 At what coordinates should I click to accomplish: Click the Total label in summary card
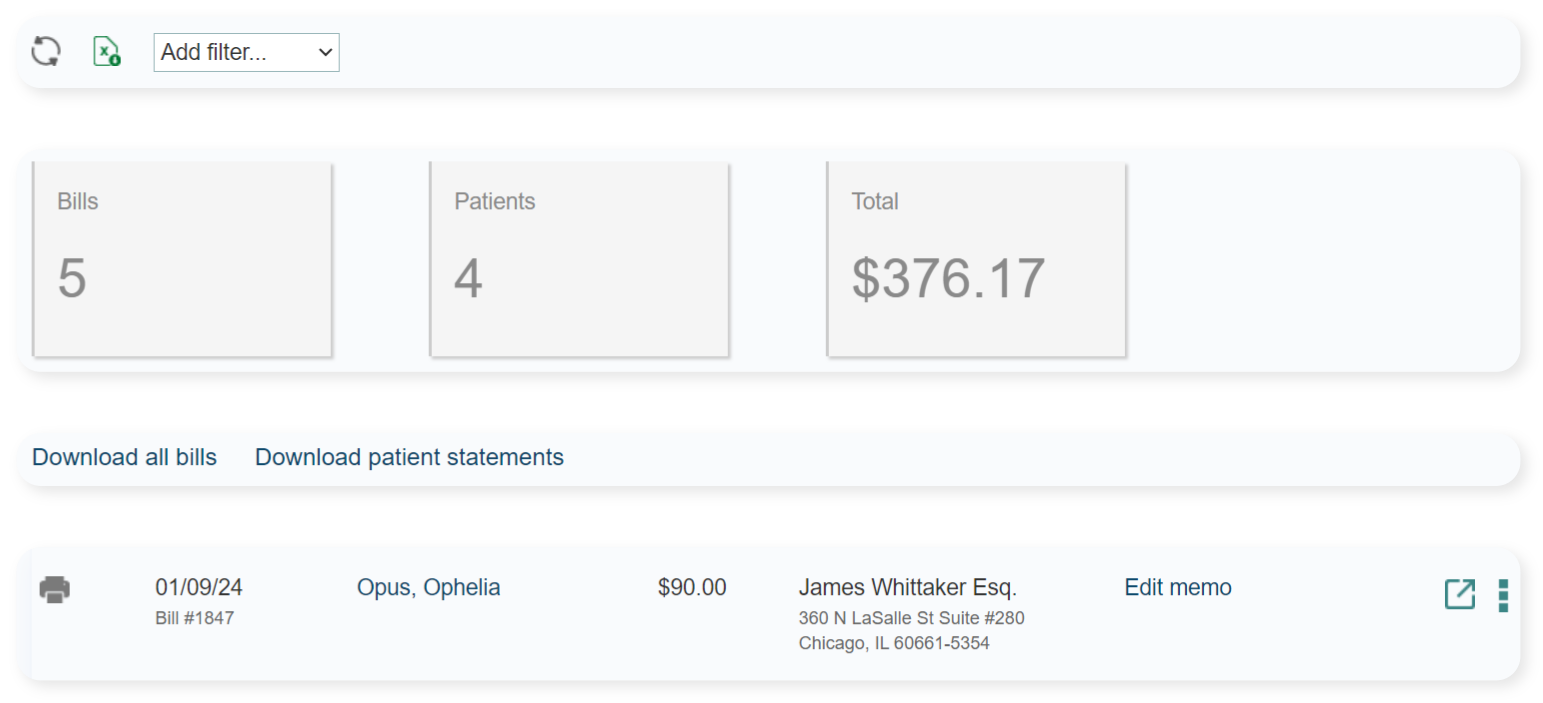[875, 202]
